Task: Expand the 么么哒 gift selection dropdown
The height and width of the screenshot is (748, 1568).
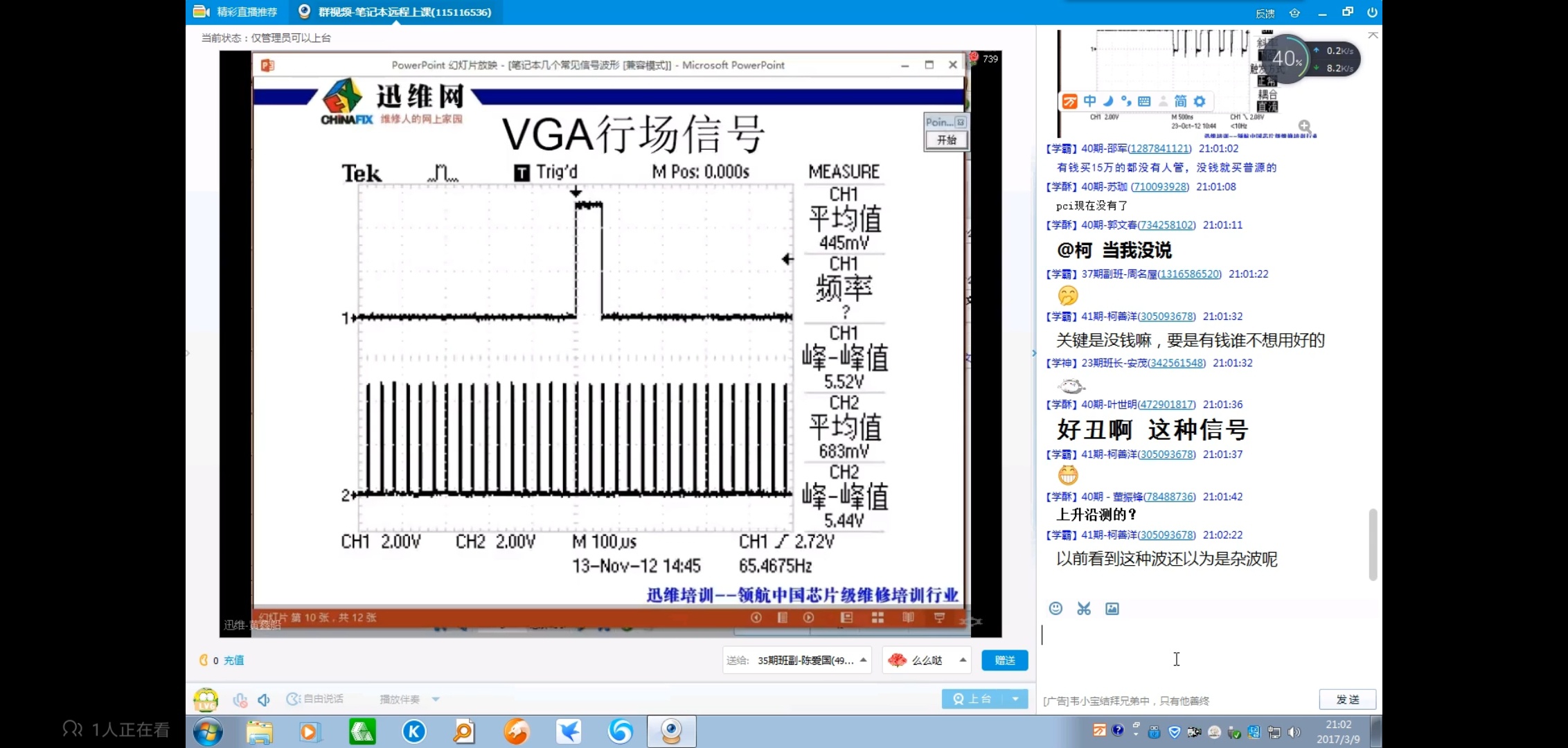Action: click(963, 660)
